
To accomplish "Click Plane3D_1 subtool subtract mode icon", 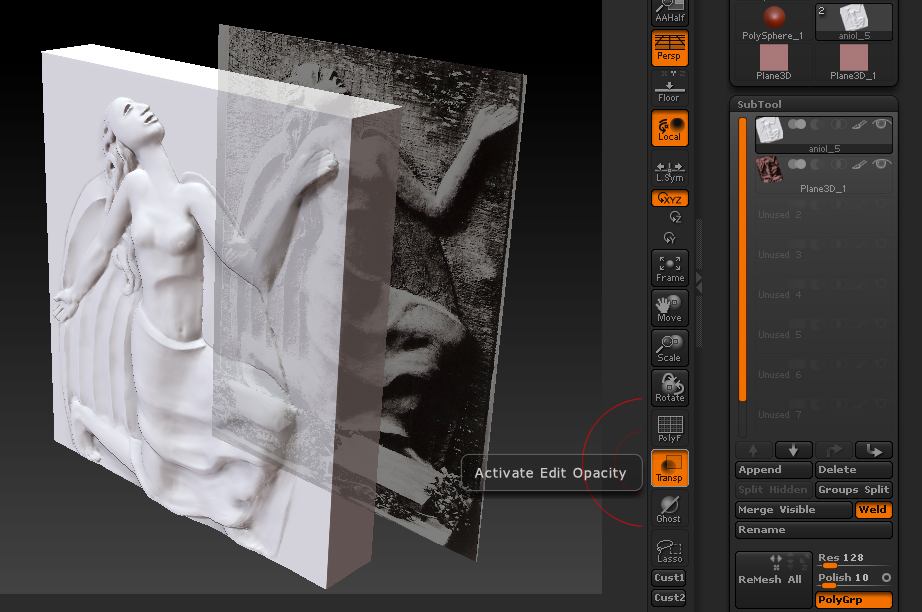I will pos(817,164).
